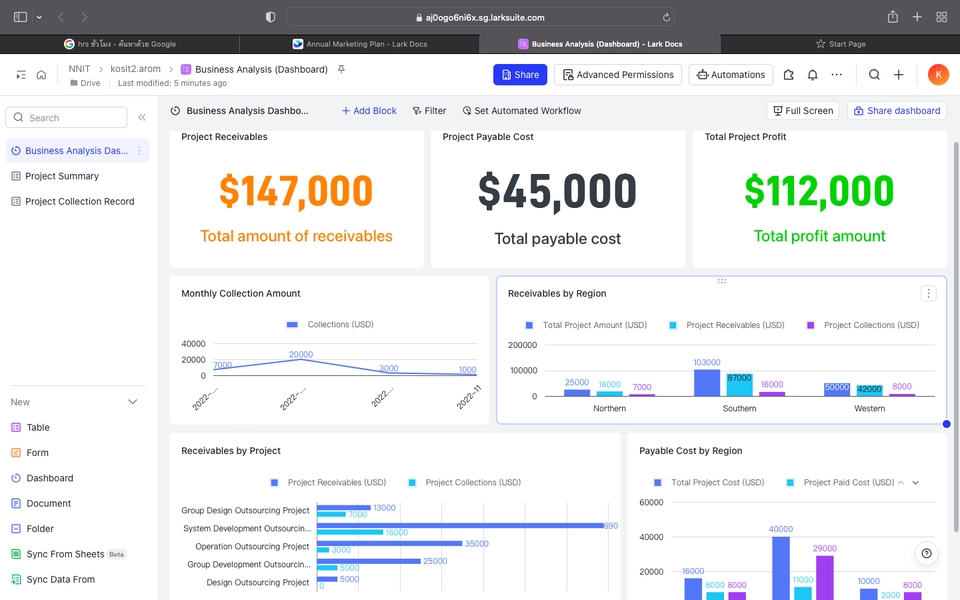Click the blue Share button
Image resolution: width=960 pixels, height=600 pixels.
click(x=520, y=75)
